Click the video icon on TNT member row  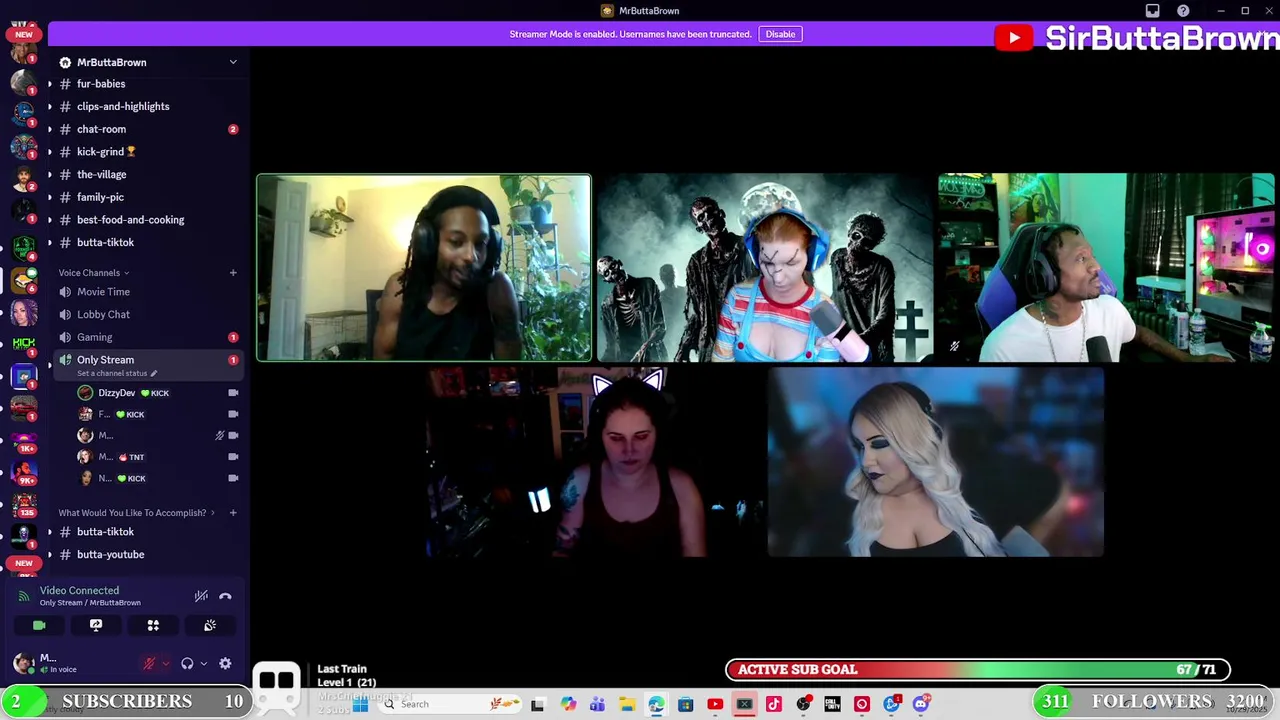[x=233, y=457]
